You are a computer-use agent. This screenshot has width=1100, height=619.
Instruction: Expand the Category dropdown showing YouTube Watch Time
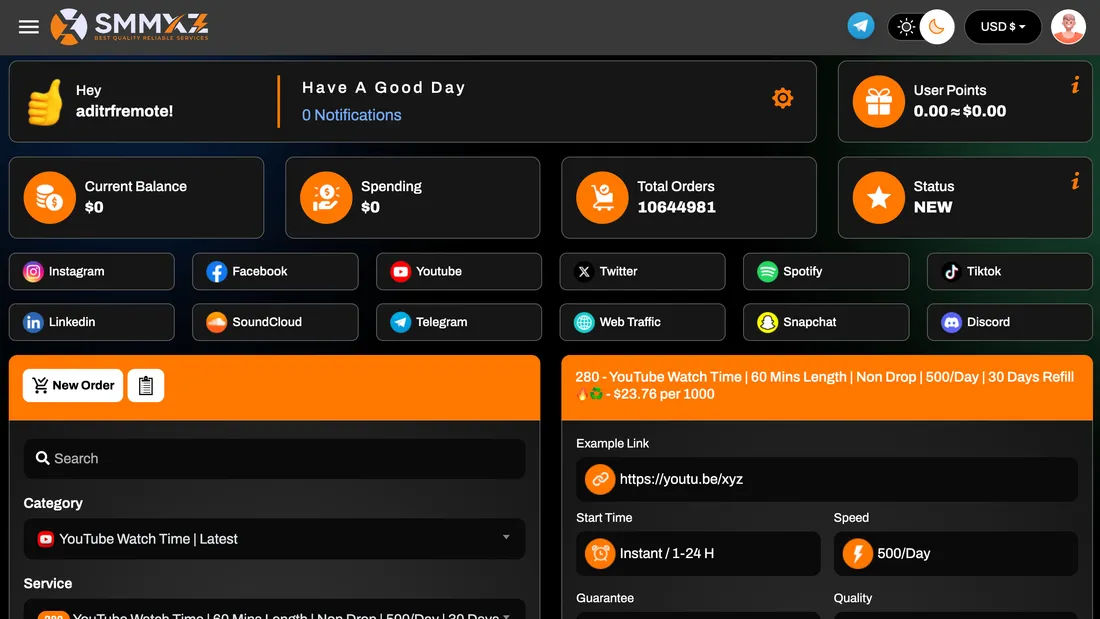coord(275,539)
